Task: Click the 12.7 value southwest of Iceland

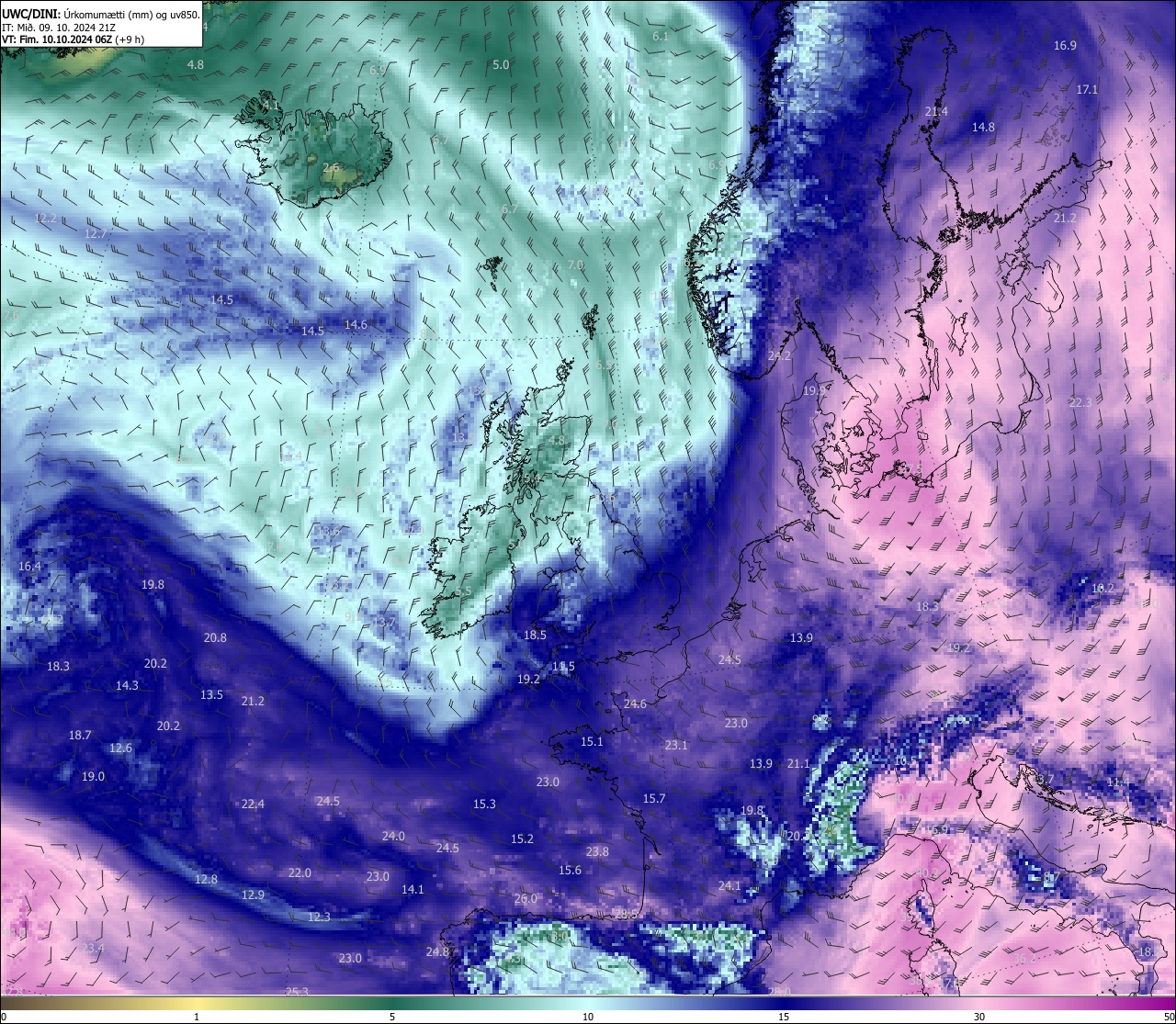Action: coord(96,233)
